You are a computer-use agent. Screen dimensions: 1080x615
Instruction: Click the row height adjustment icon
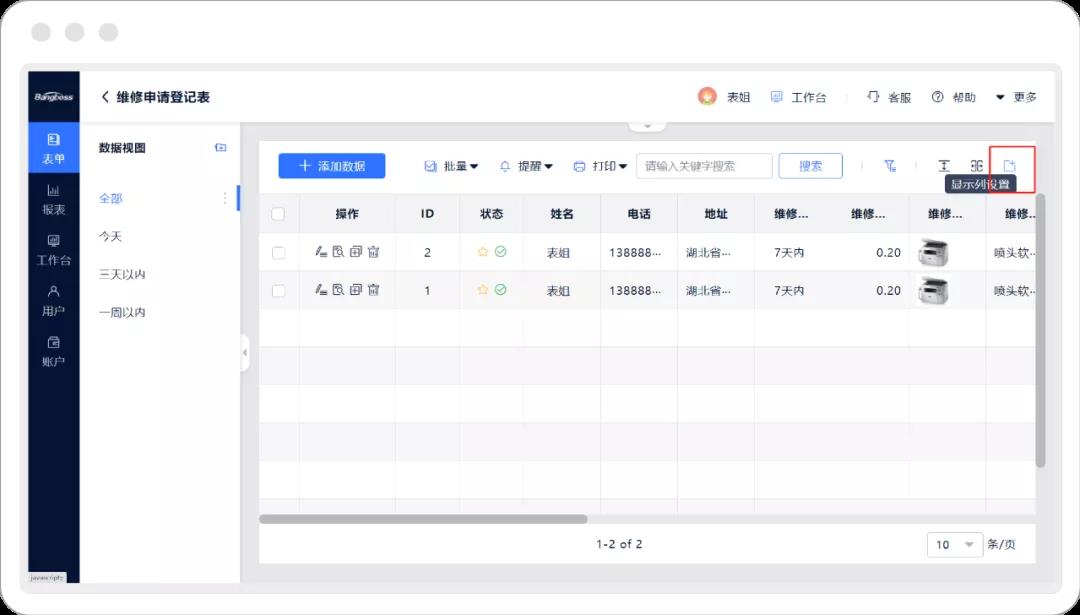(x=943, y=166)
